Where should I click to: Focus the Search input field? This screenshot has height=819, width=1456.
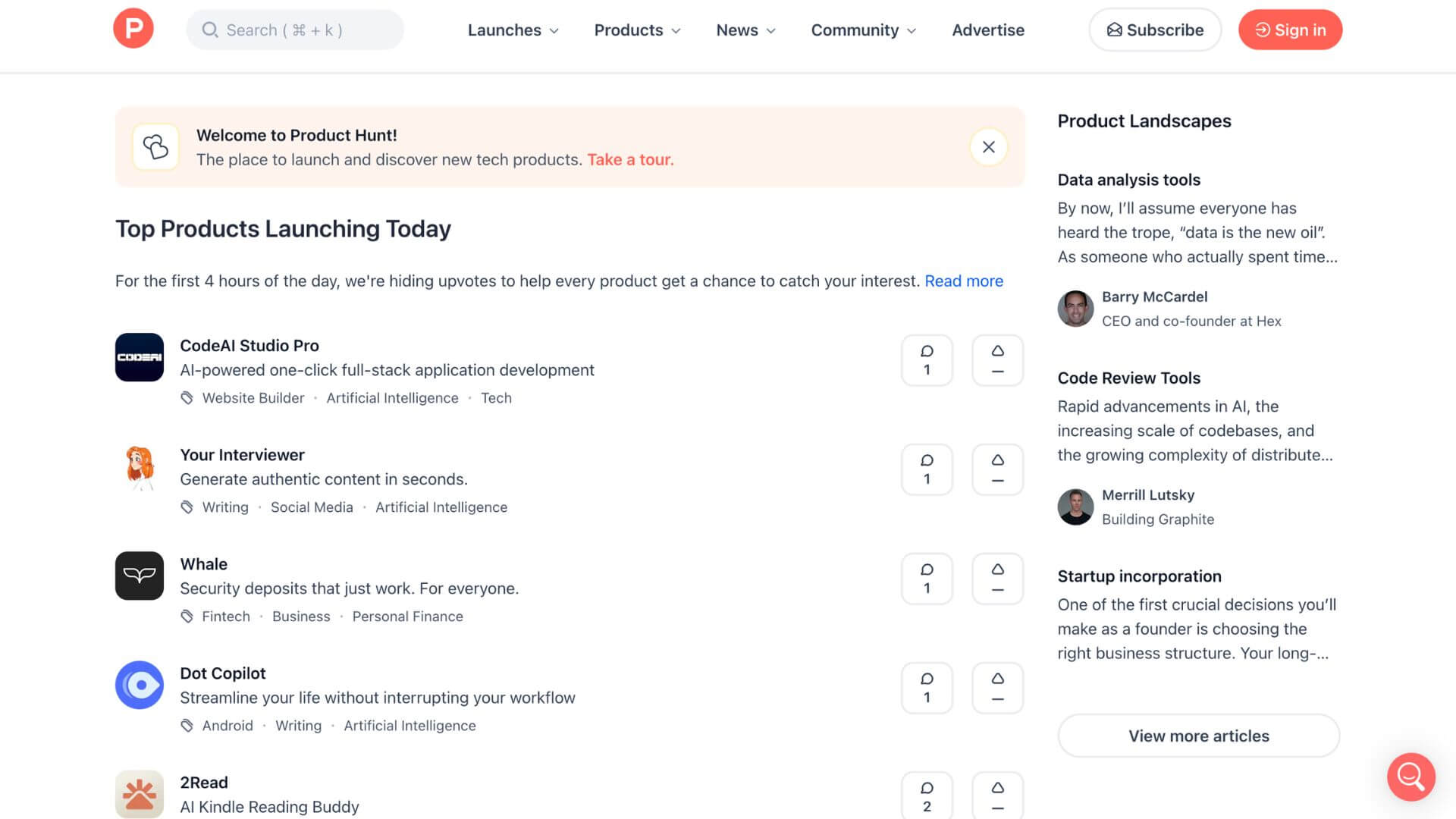[x=295, y=30]
